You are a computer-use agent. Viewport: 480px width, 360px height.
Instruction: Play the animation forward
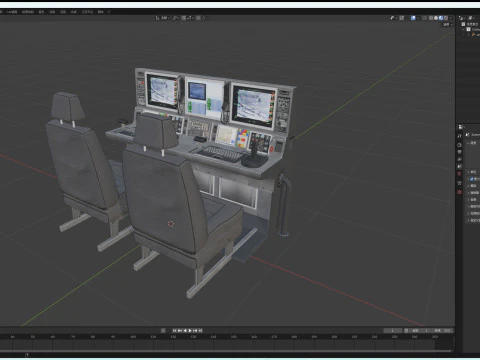190,331
